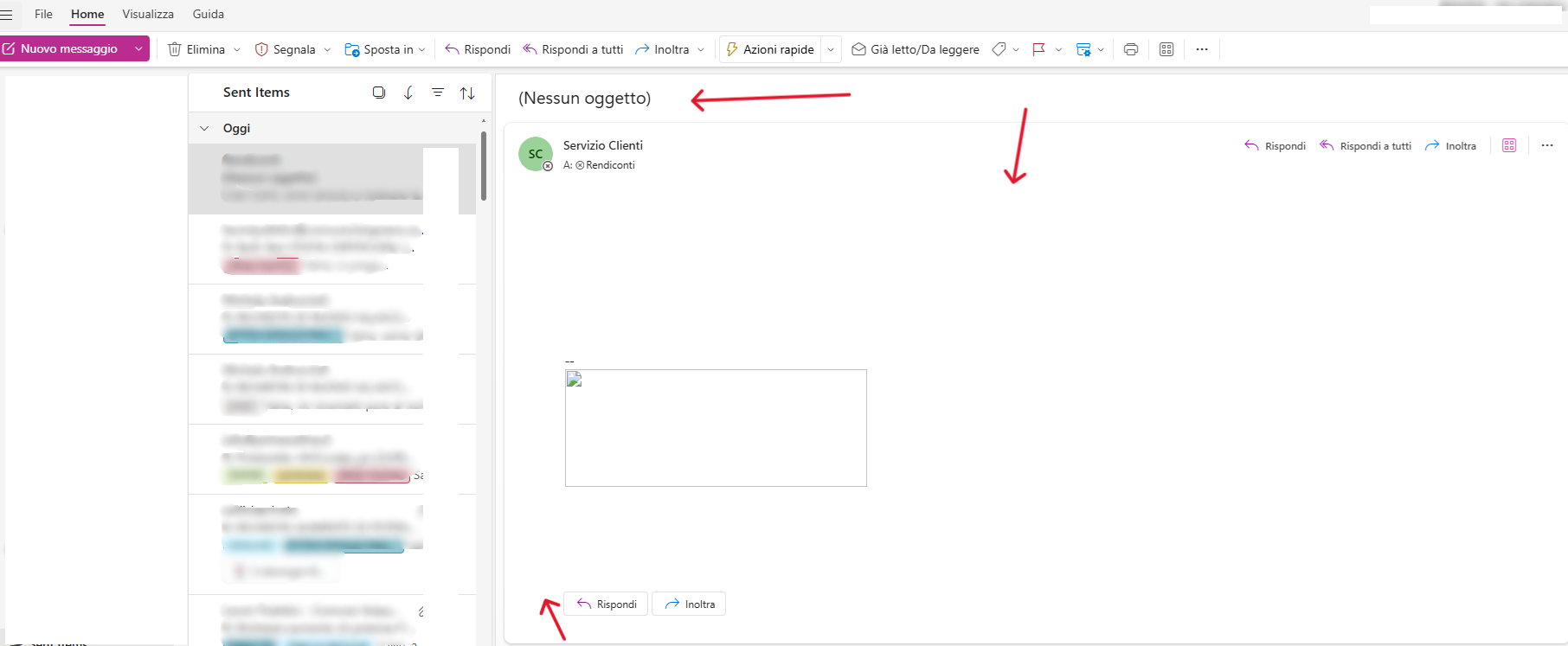This screenshot has width=1568, height=646.
Task: Switch to the Visualizza tab
Action: (148, 14)
